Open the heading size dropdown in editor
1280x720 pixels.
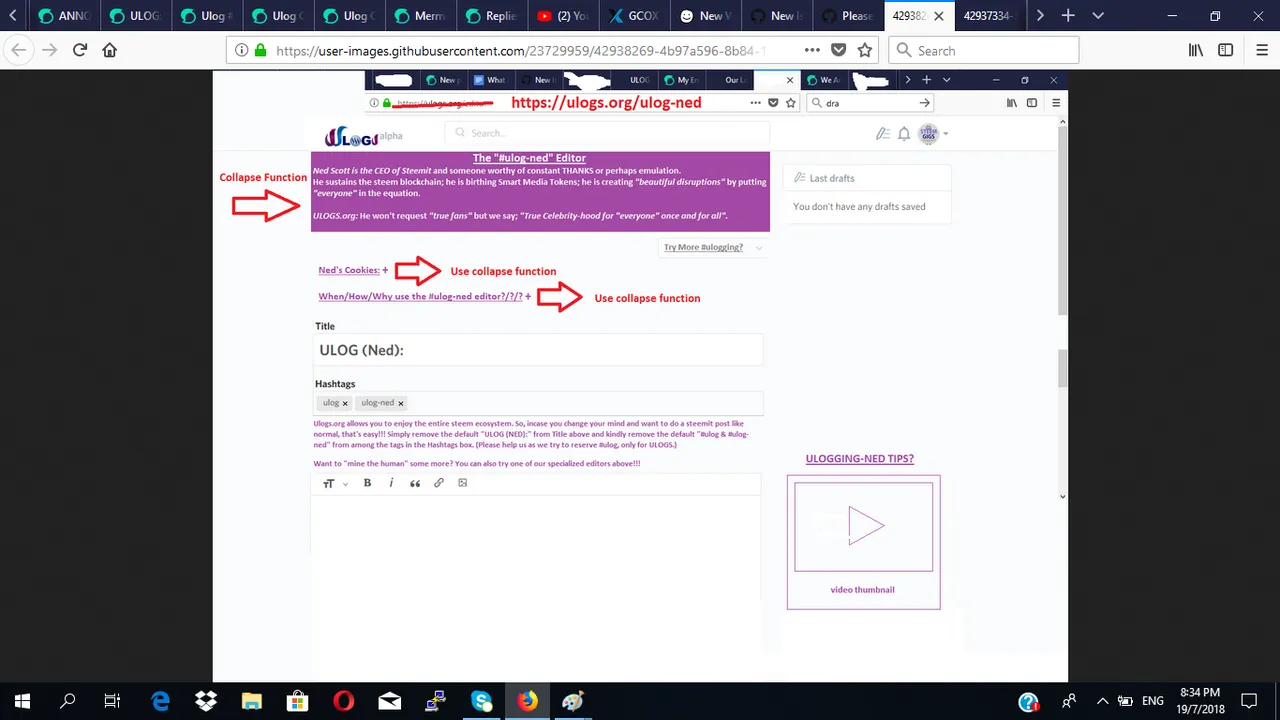click(x=335, y=484)
